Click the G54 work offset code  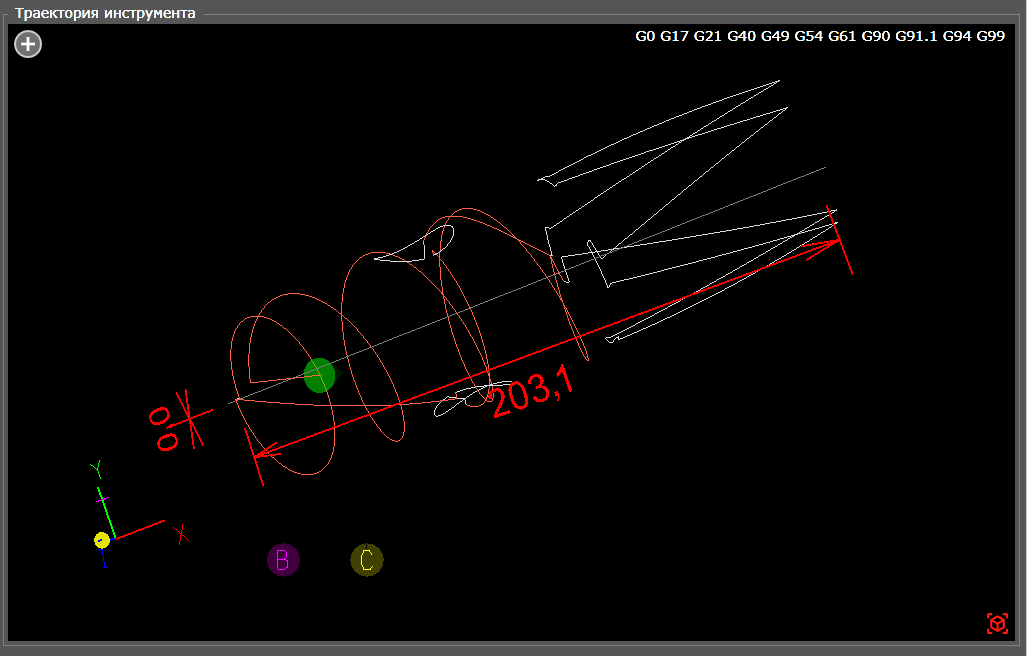click(x=808, y=36)
